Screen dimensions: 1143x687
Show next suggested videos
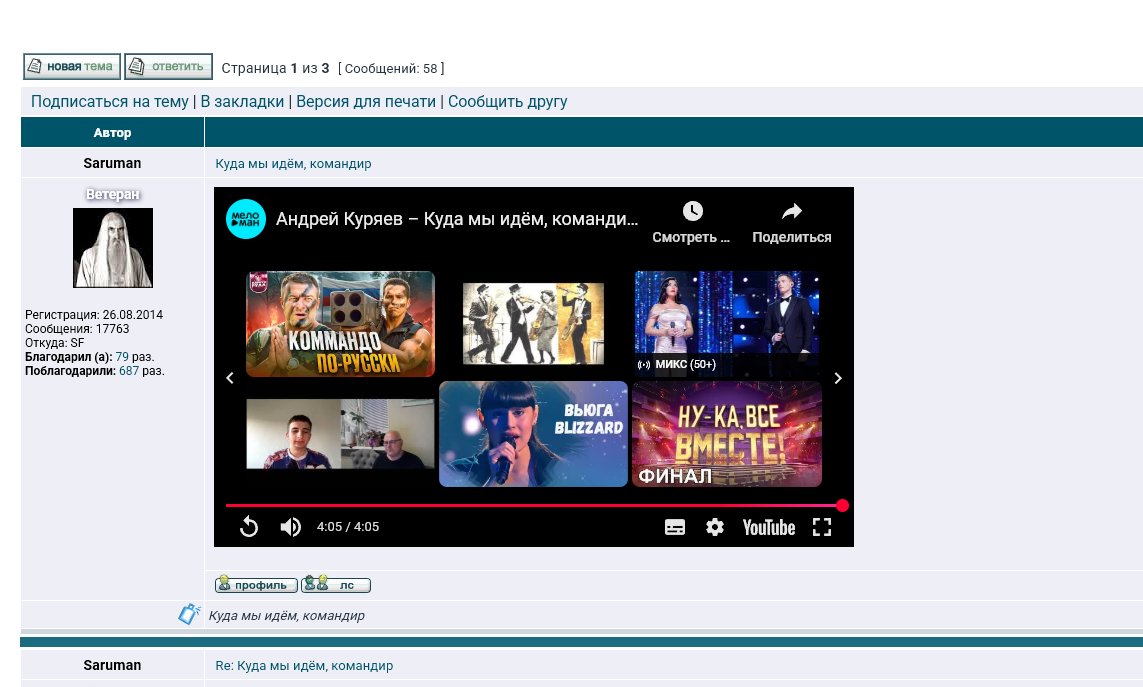[x=838, y=378]
